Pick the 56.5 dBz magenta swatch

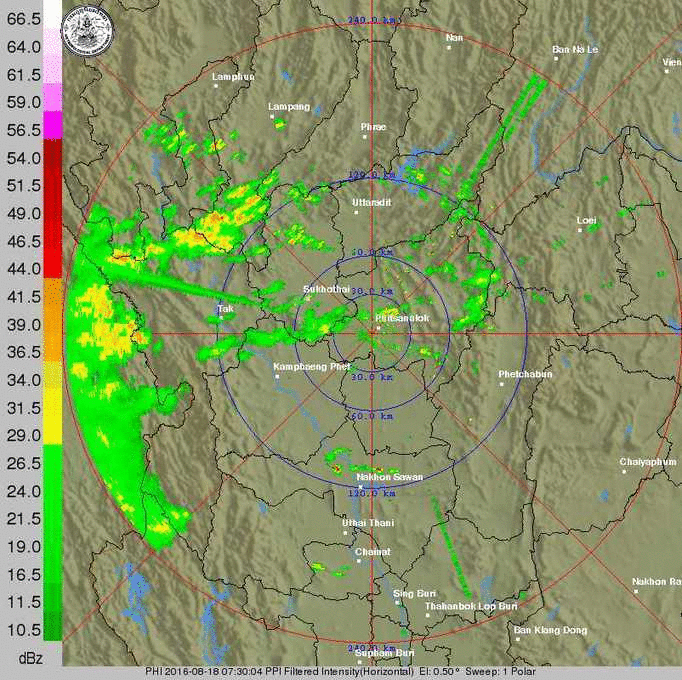tap(52, 129)
